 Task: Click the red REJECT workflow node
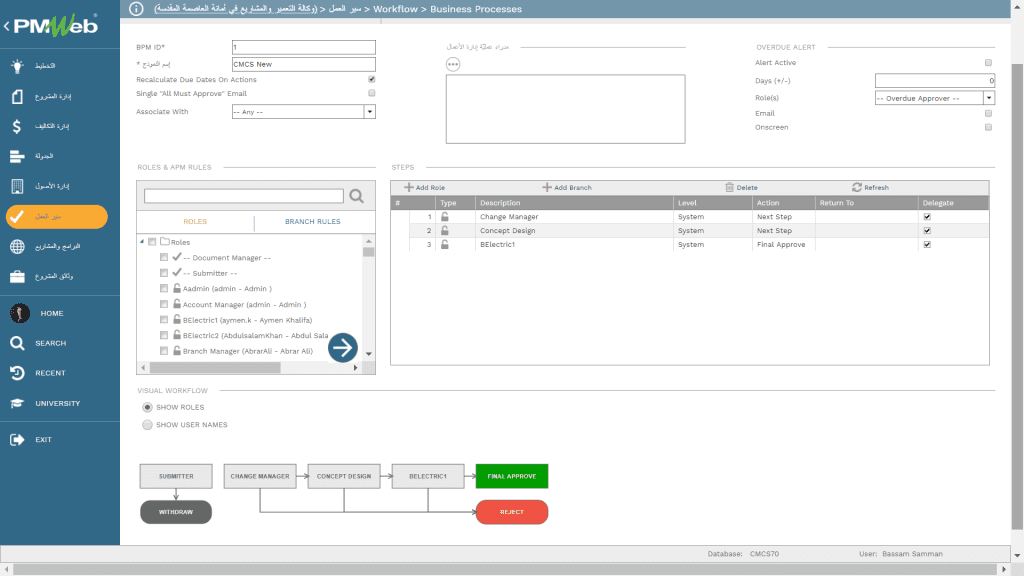[x=512, y=512]
